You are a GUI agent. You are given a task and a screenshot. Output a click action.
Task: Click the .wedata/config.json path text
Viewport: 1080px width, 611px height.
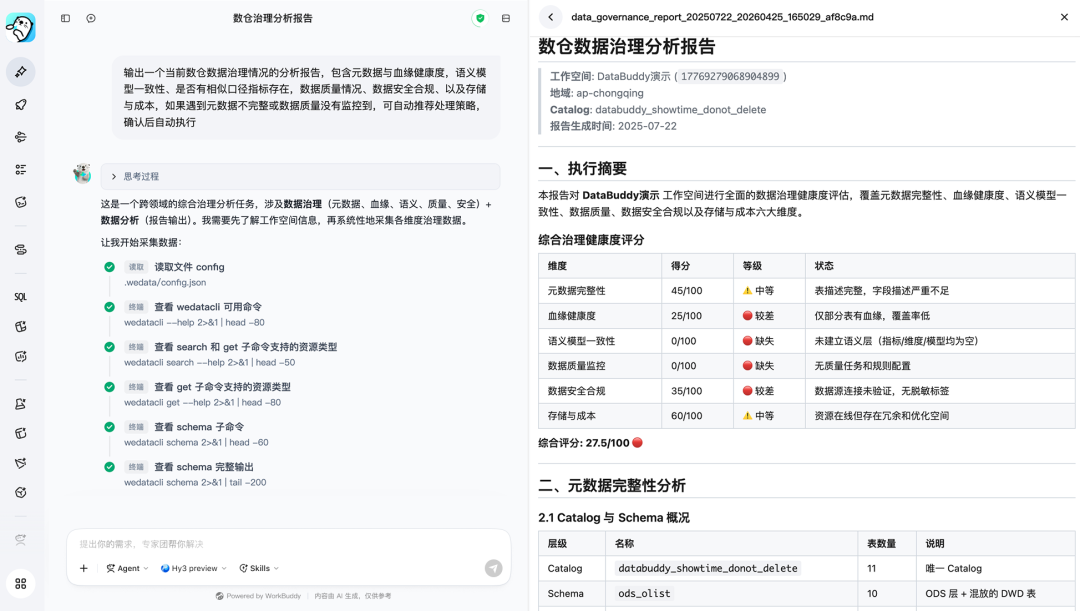pos(165,282)
